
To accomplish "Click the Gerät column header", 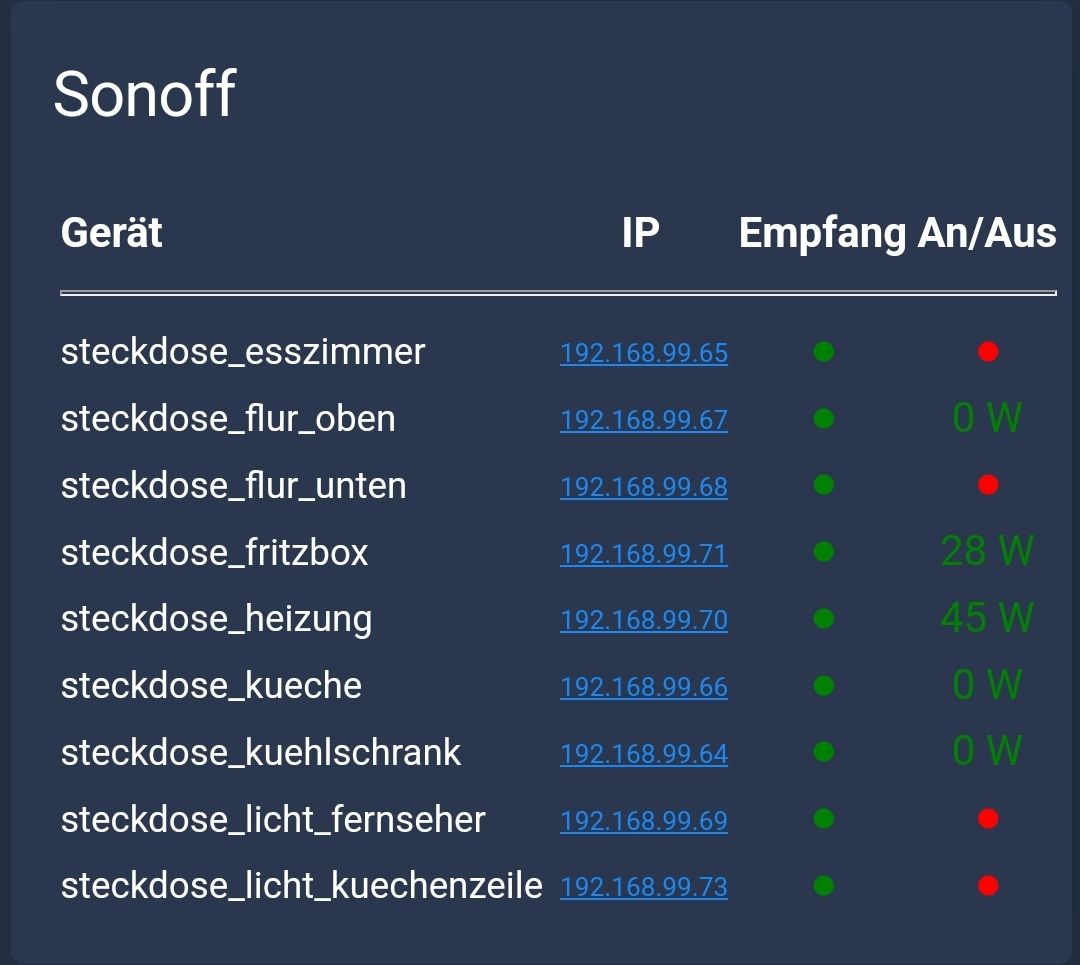I will point(112,233).
